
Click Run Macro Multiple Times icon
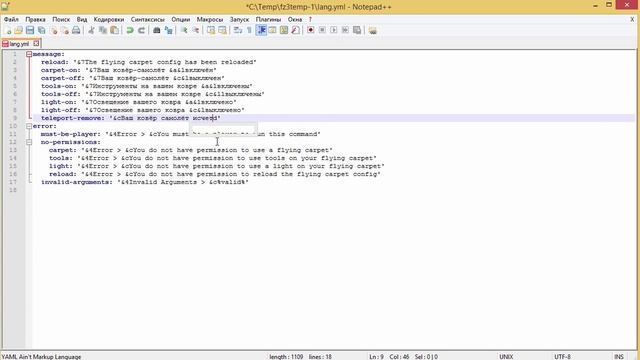(x=345, y=30)
